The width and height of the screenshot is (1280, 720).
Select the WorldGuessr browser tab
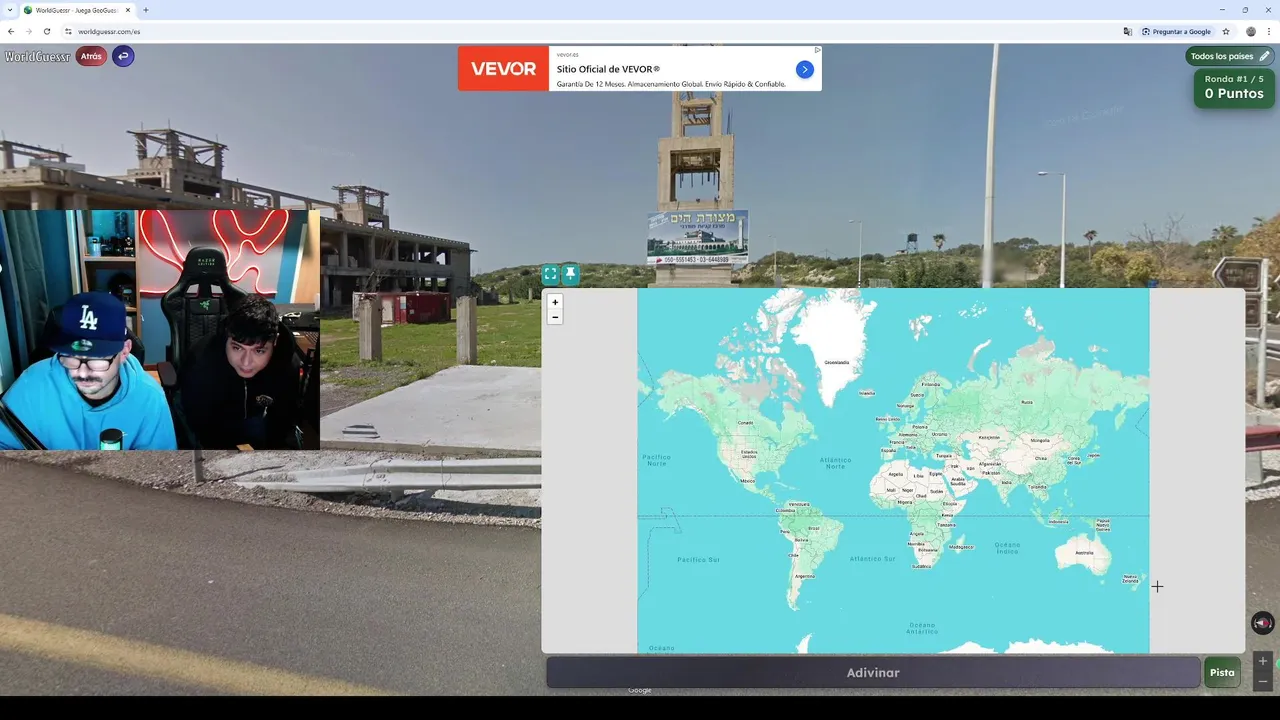pos(78,10)
